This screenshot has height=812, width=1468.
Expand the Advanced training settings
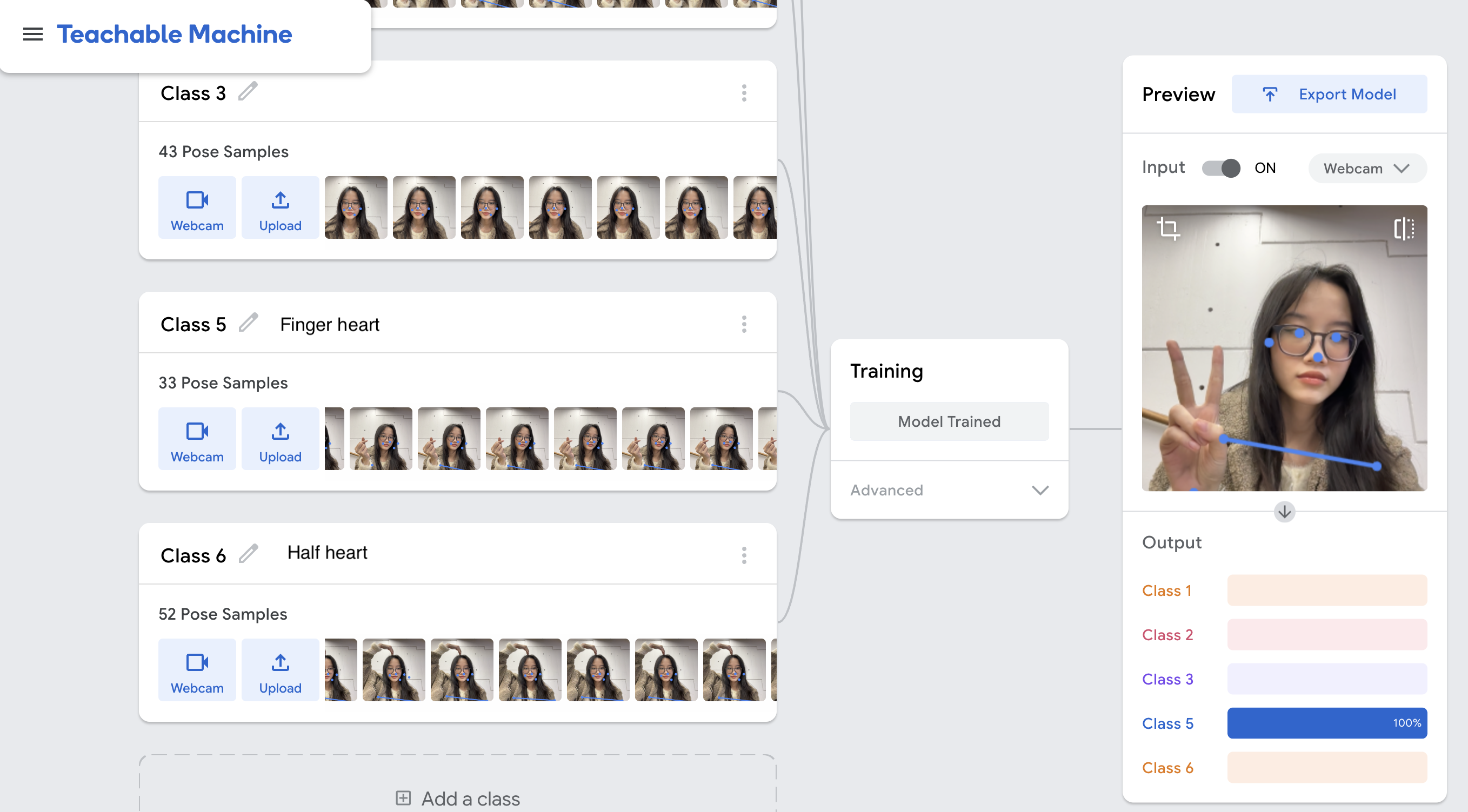[949, 489]
